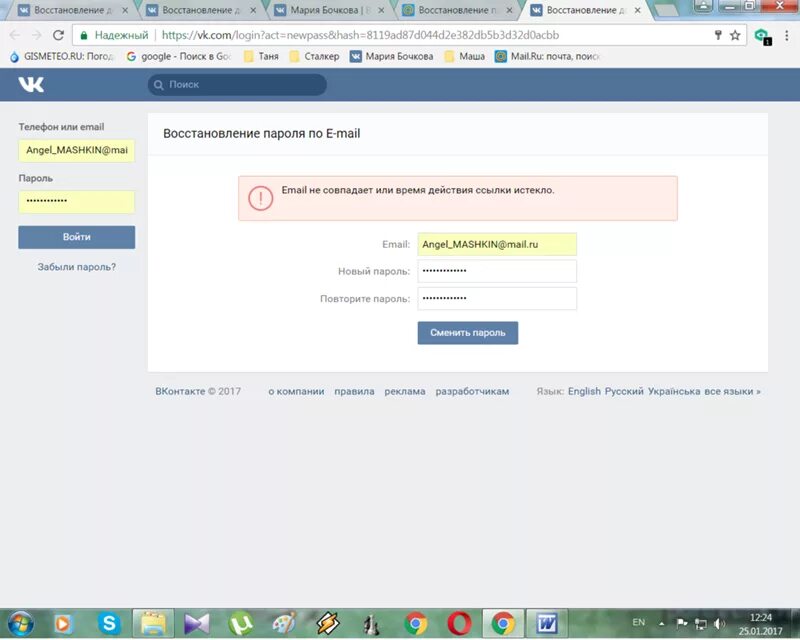This screenshot has height=640, width=800.
Task: Click the secure lock icon in address bar
Action: pyautogui.click(x=84, y=35)
